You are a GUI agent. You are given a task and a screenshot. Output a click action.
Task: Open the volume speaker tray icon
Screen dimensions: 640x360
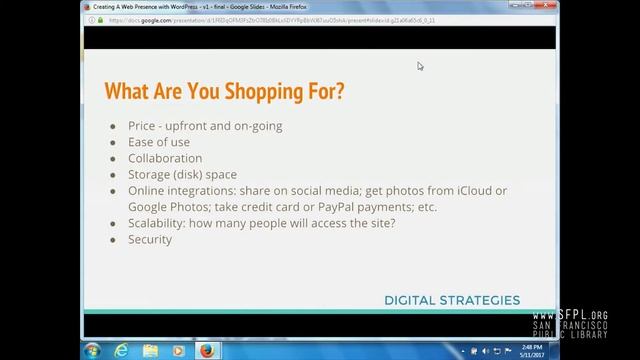pyautogui.click(x=485, y=351)
